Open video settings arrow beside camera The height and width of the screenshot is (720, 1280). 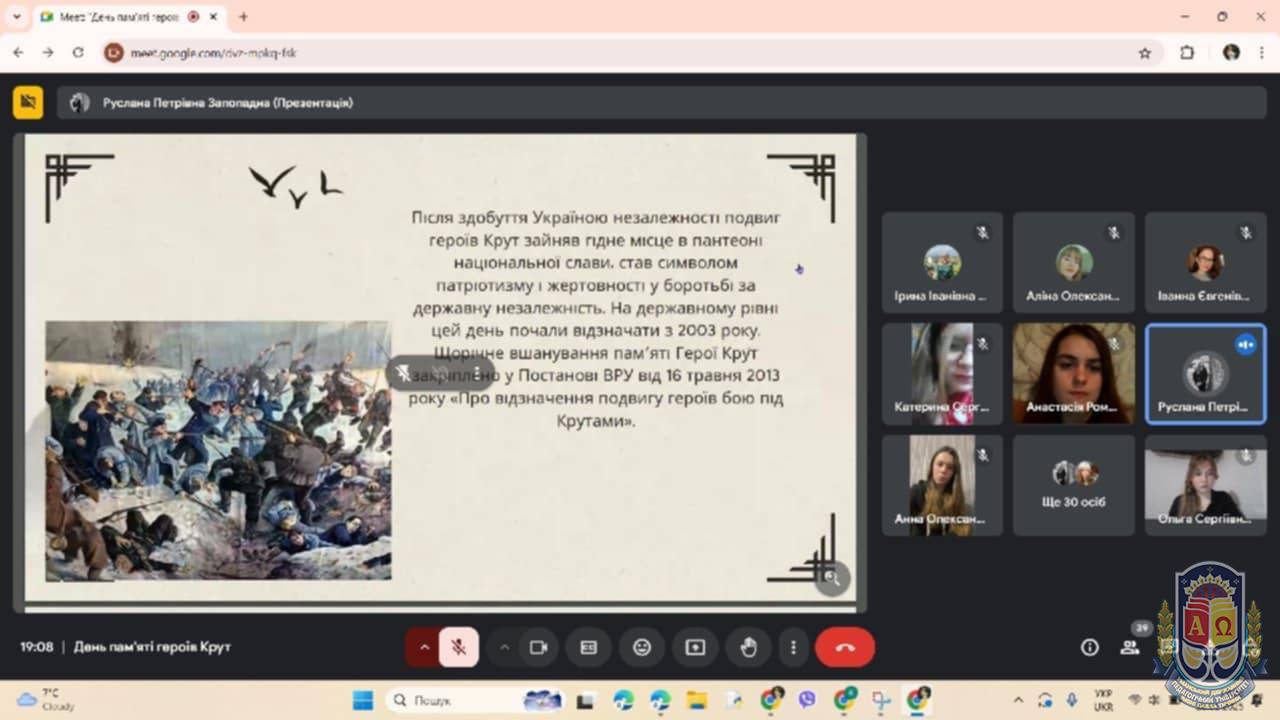tap(504, 647)
